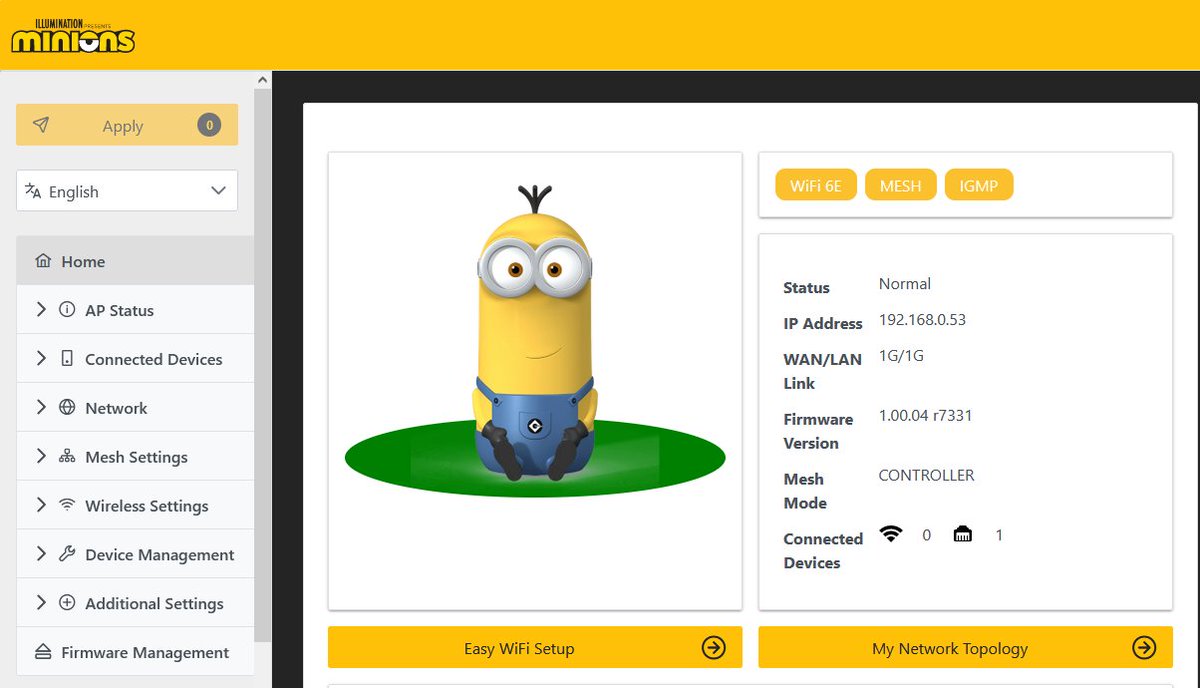Screen dimensions: 1200x688
Task: Click the Mesh Settings nodes icon
Action: coord(67,457)
